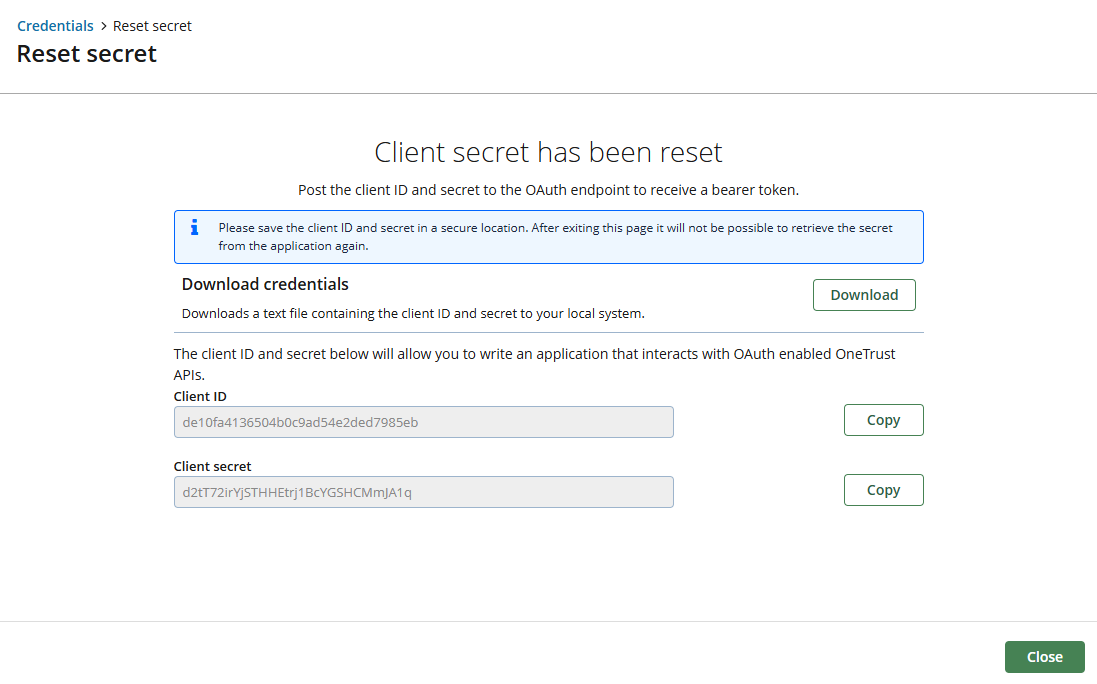Viewport: 1097px width, 684px height.
Task: Click the blue information icon in the notice banner
Action: pos(193,228)
